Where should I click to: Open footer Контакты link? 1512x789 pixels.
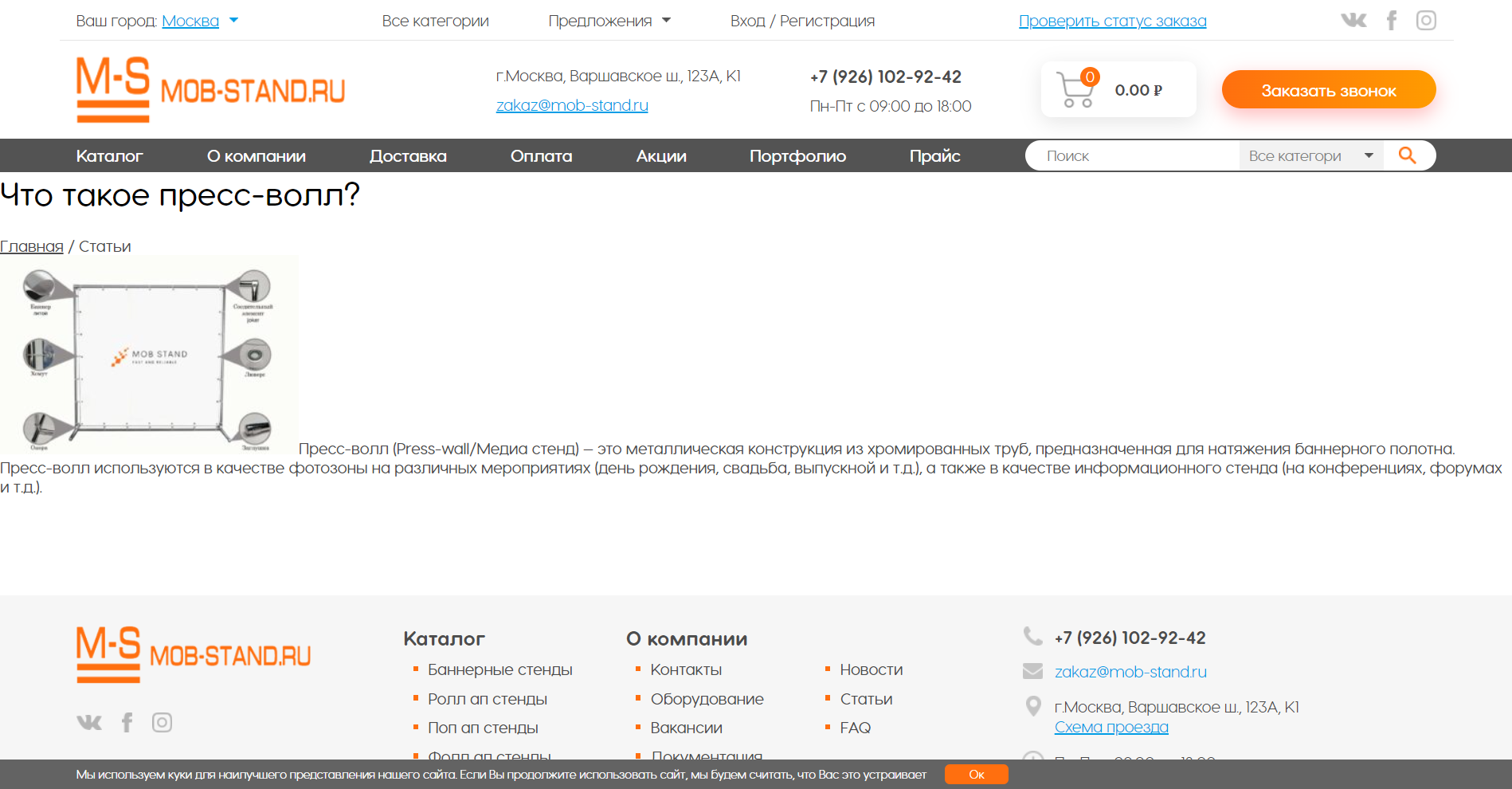pyautogui.click(x=686, y=669)
